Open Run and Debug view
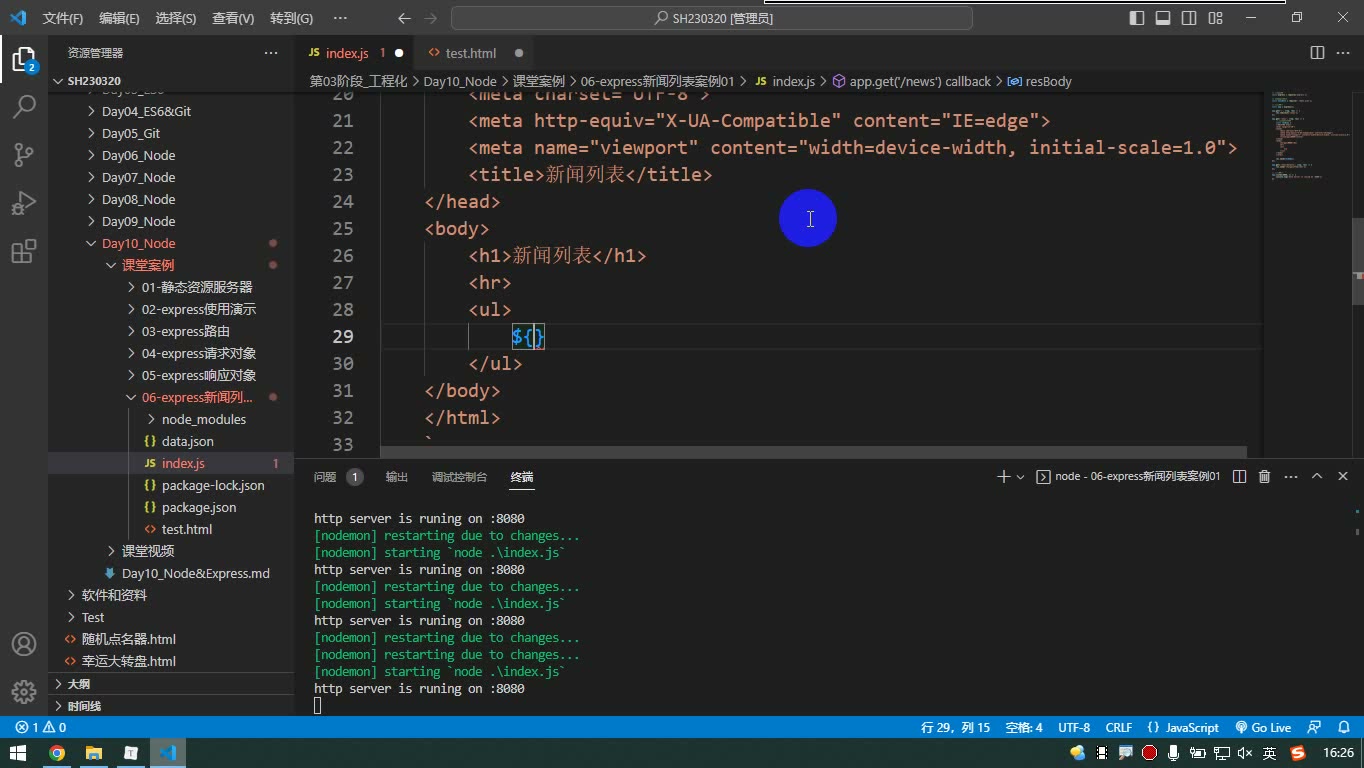Viewport: 1364px width, 768px height. coord(24,202)
